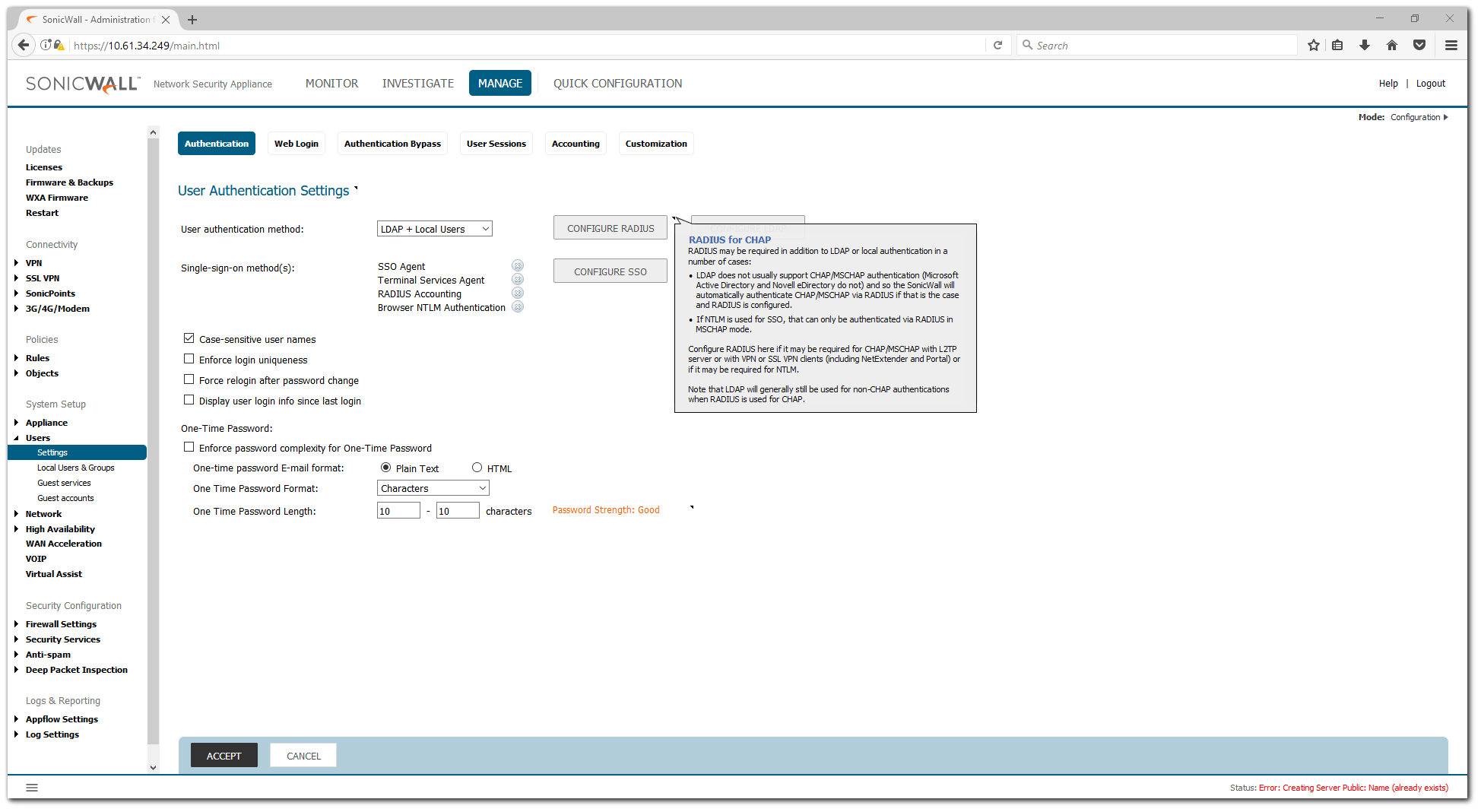Click the reload page icon

click(x=997, y=46)
